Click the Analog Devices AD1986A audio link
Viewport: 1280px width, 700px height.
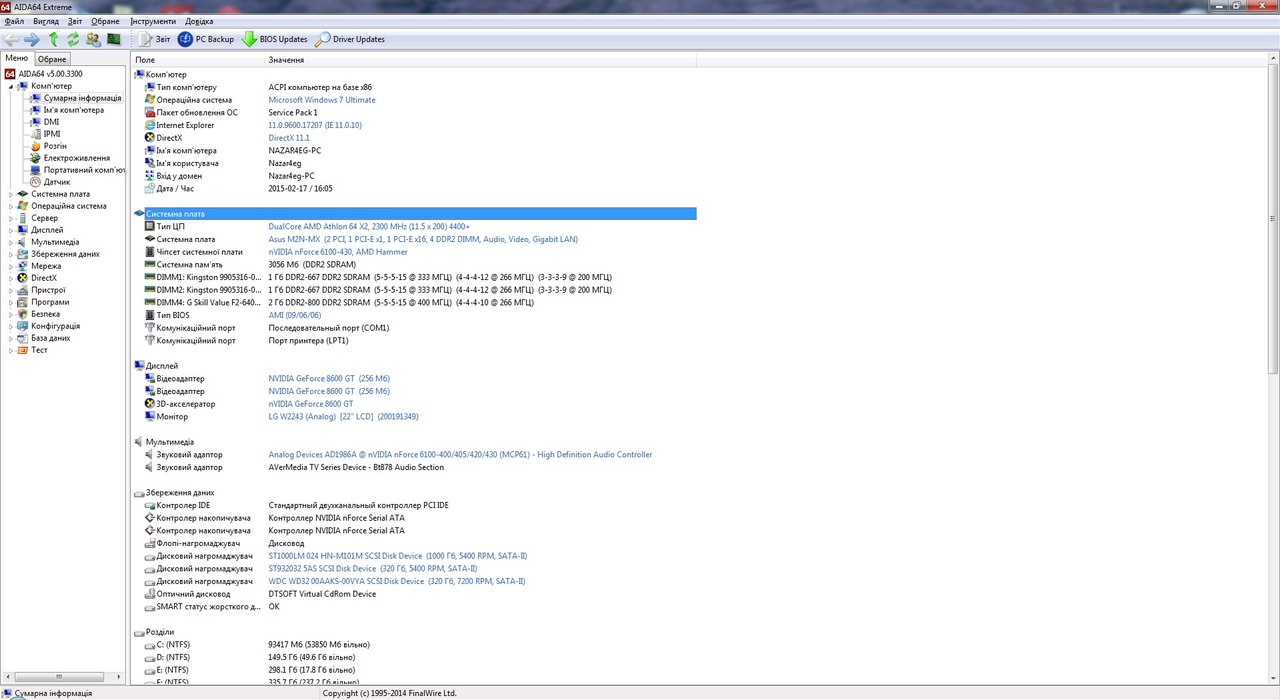460,455
